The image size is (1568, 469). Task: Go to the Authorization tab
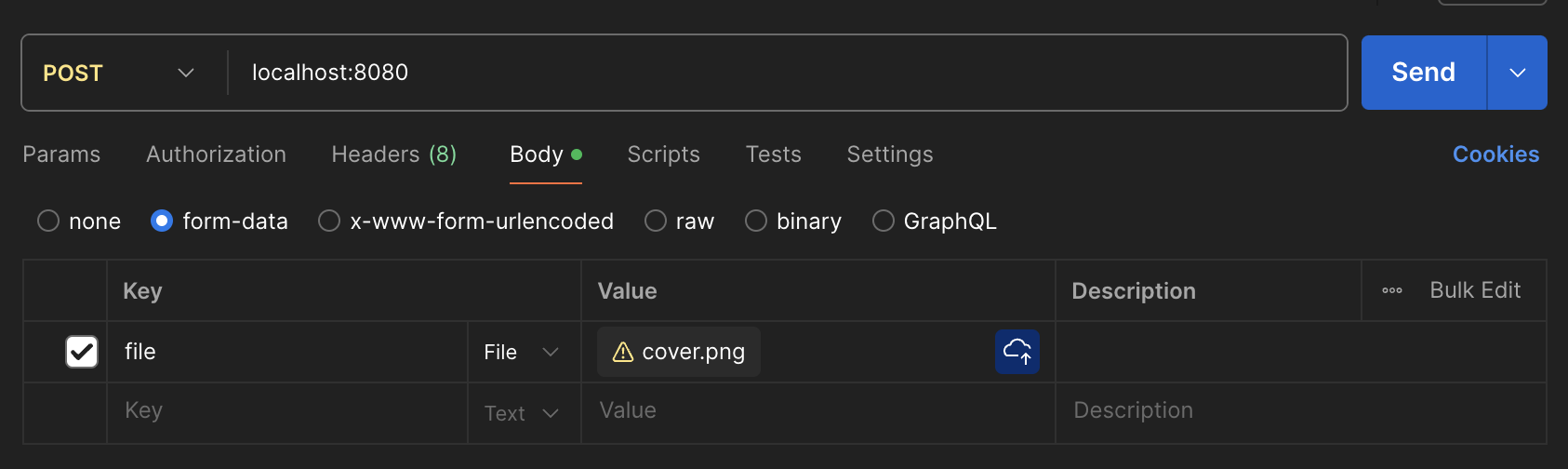point(216,154)
